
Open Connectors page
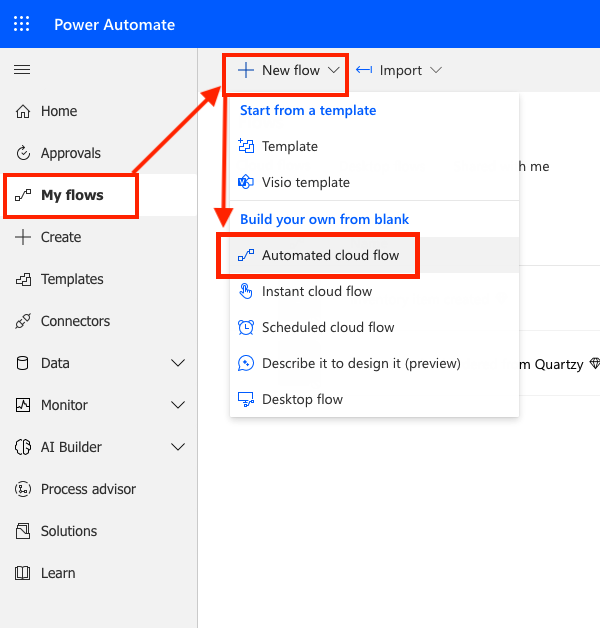(x=99, y=321)
